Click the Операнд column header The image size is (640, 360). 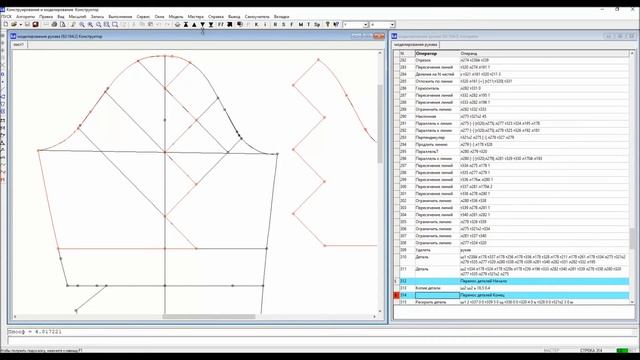[x=544, y=53]
